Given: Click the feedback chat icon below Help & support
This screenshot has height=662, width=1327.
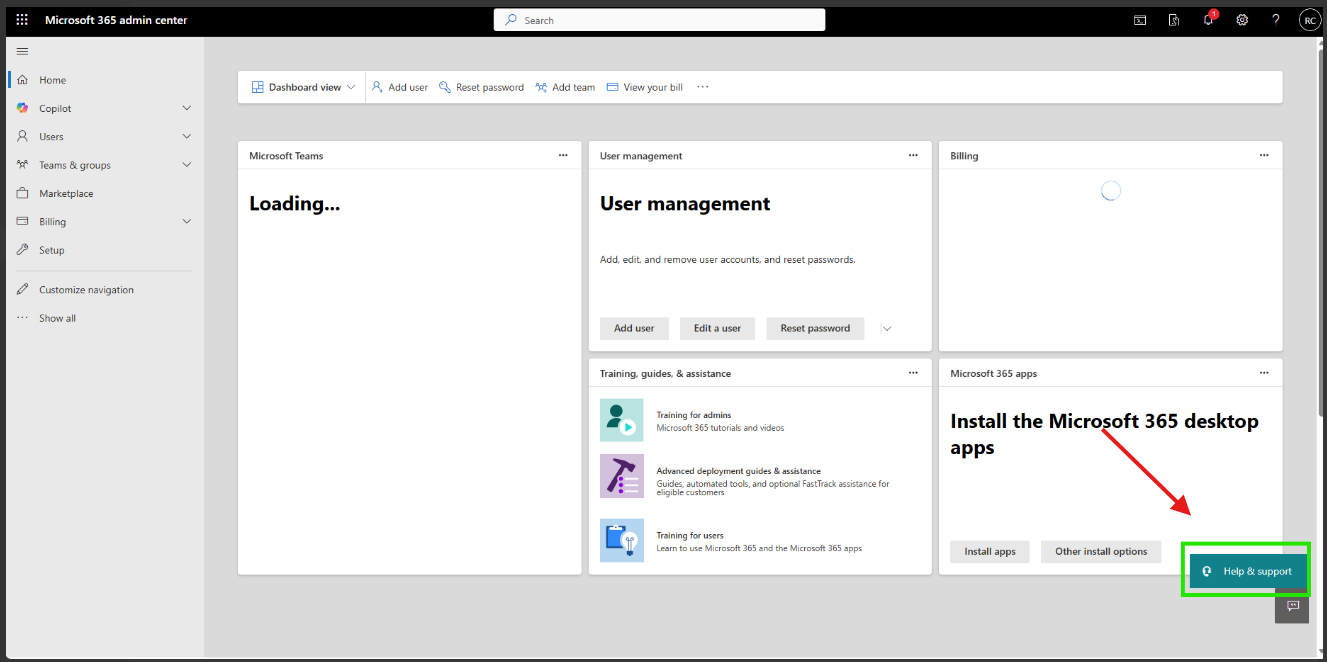Looking at the screenshot, I should tap(1292, 606).
